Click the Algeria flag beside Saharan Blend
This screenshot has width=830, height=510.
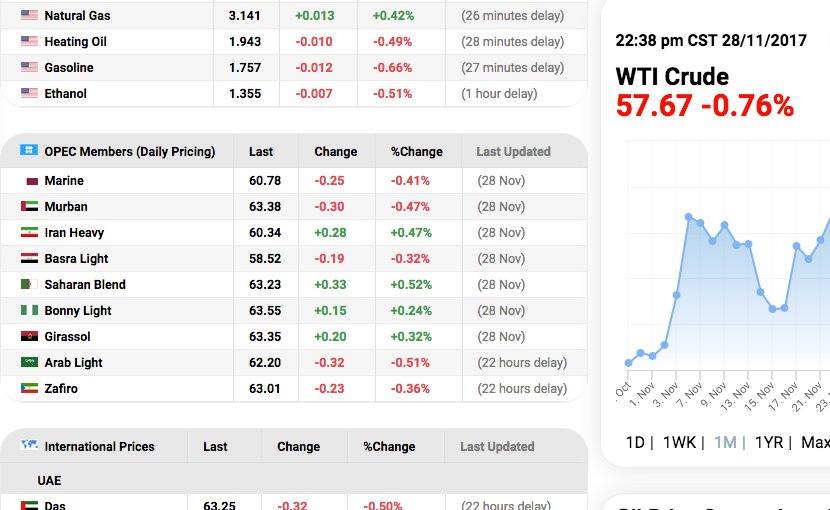(x=29, y=284)
